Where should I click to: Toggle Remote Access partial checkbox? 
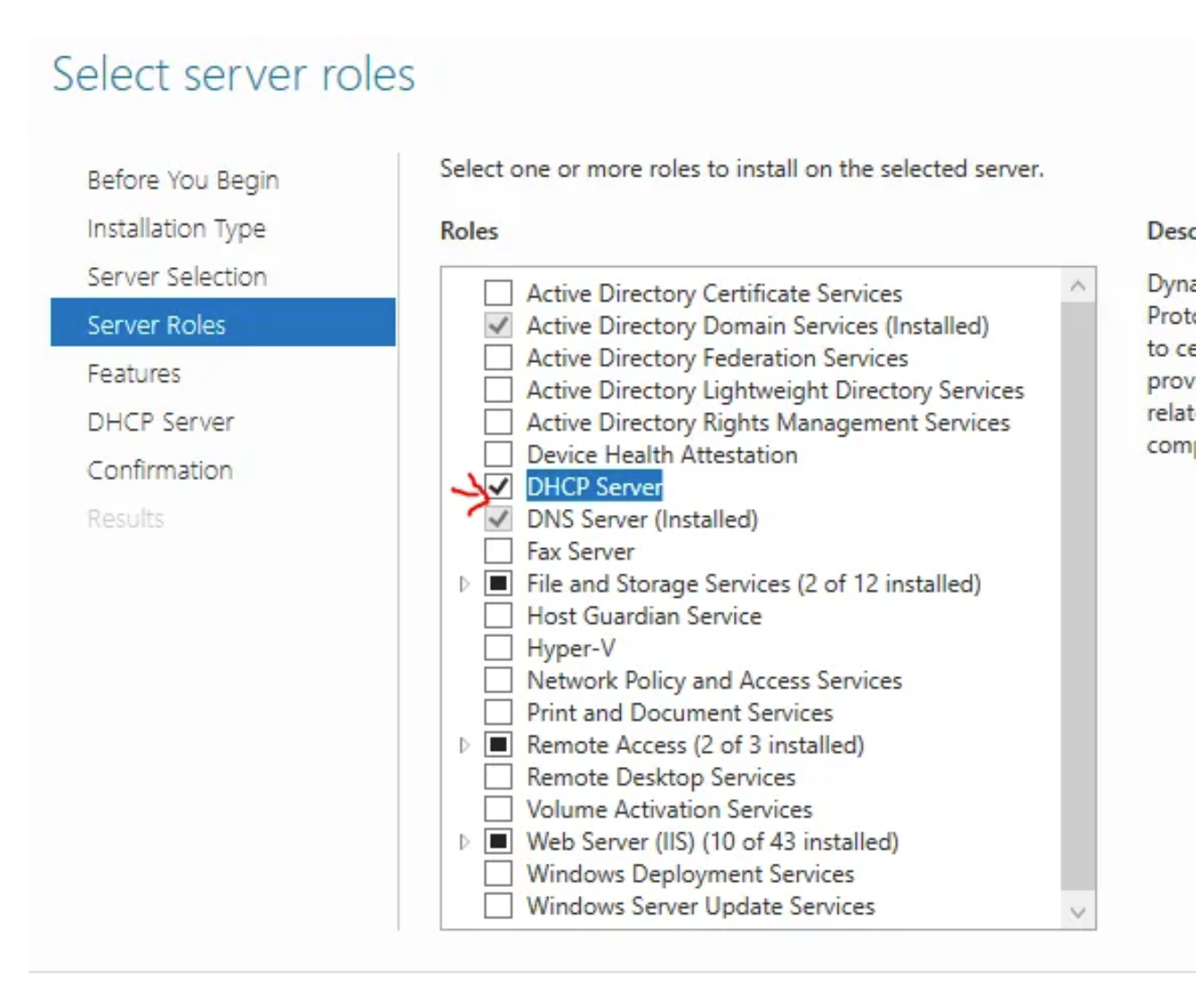[498, 745]
